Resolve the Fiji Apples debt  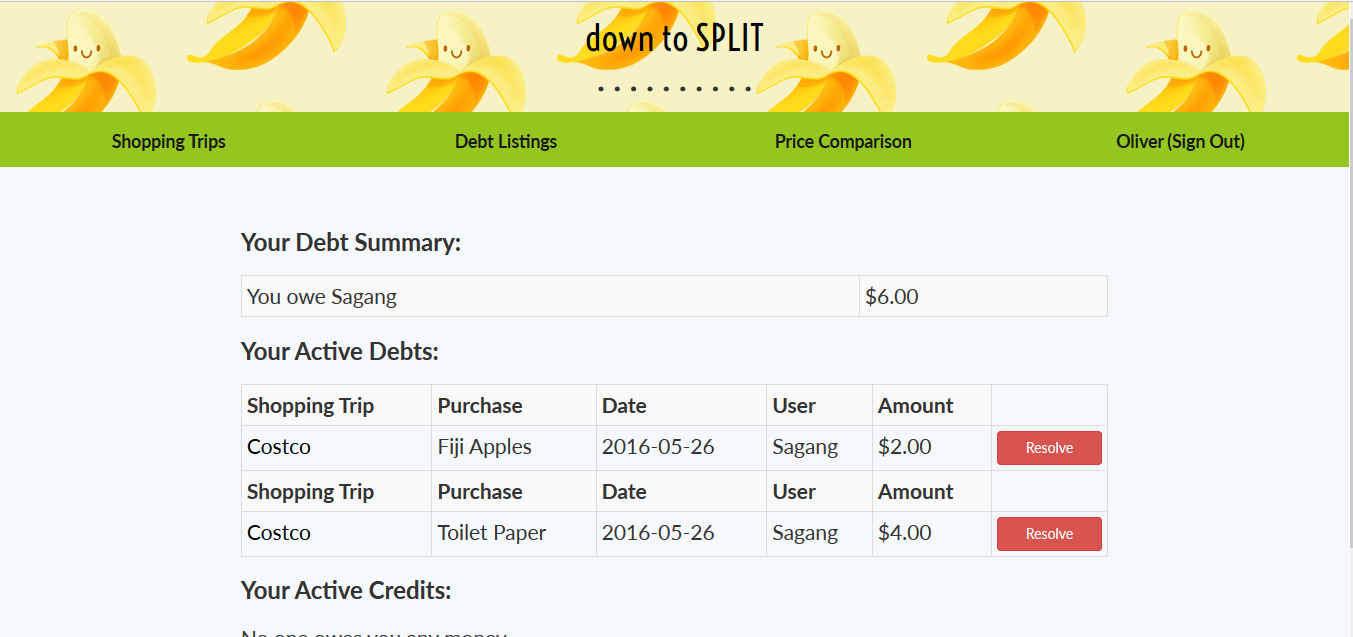pyautogui.click(x=1049, y=448)
